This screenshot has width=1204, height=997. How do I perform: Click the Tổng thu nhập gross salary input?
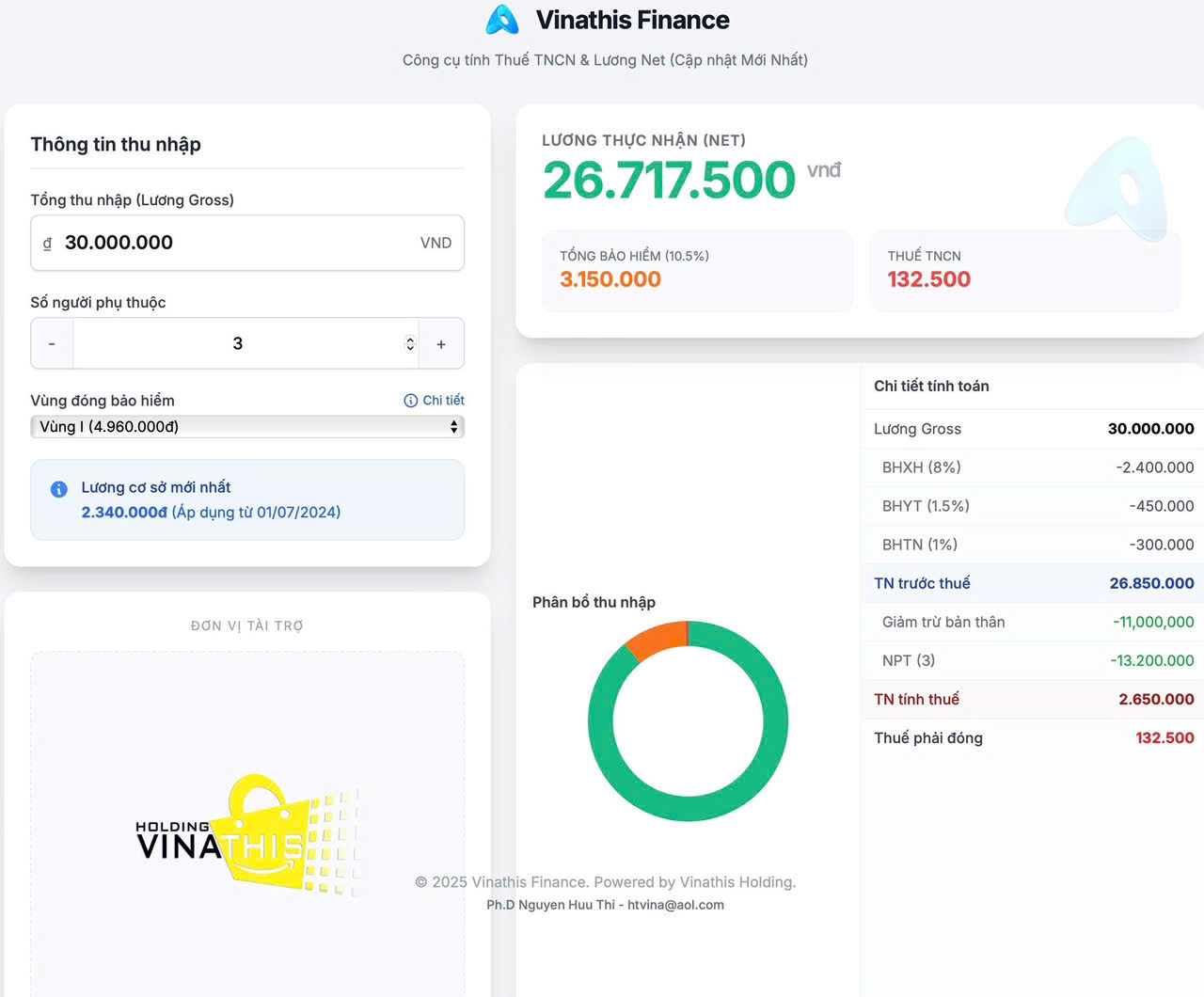[235, 243]
